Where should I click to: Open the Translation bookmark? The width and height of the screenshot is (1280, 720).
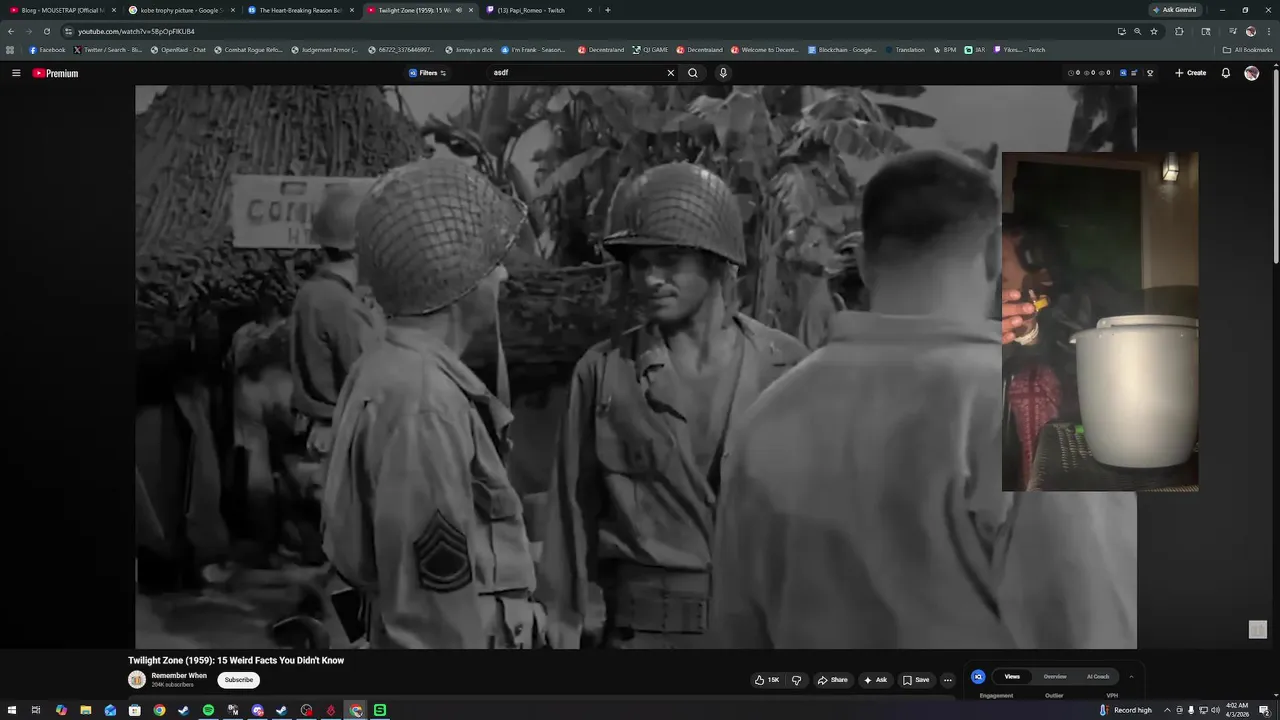coord(905,50)
